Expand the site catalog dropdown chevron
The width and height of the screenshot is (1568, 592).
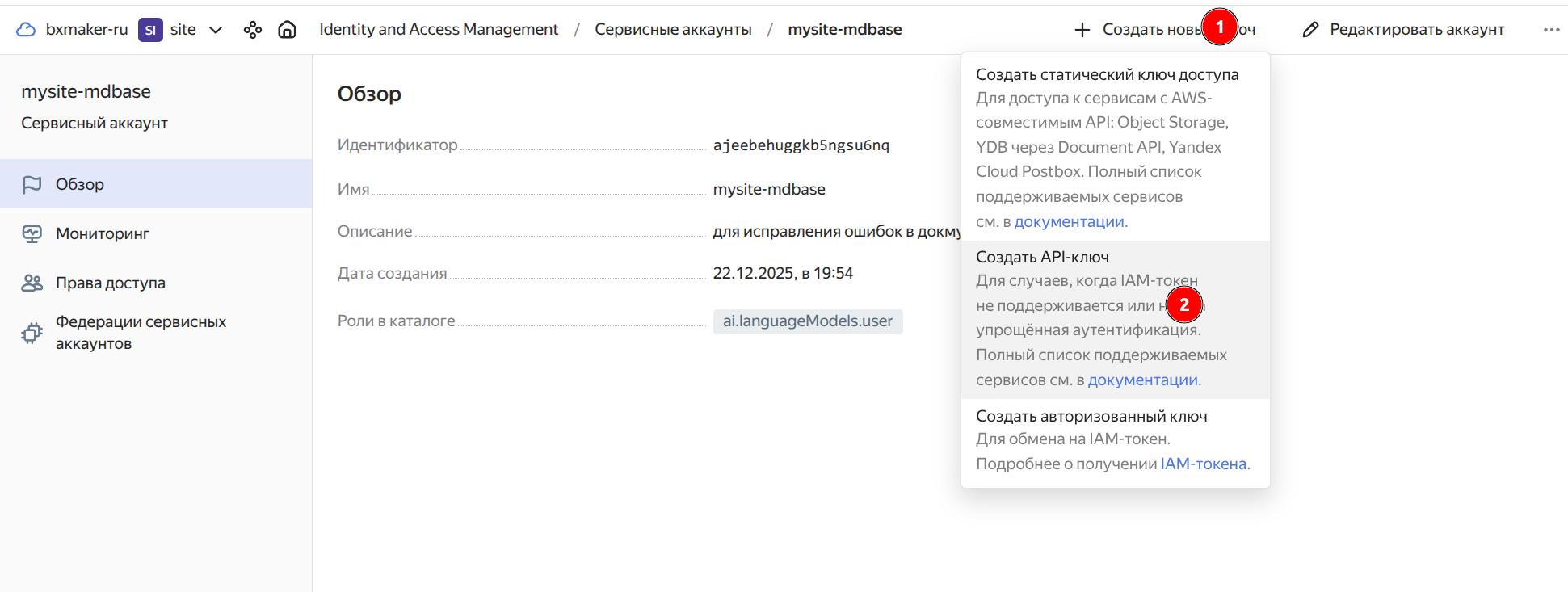pyautogui.click(x=216, y=30)
